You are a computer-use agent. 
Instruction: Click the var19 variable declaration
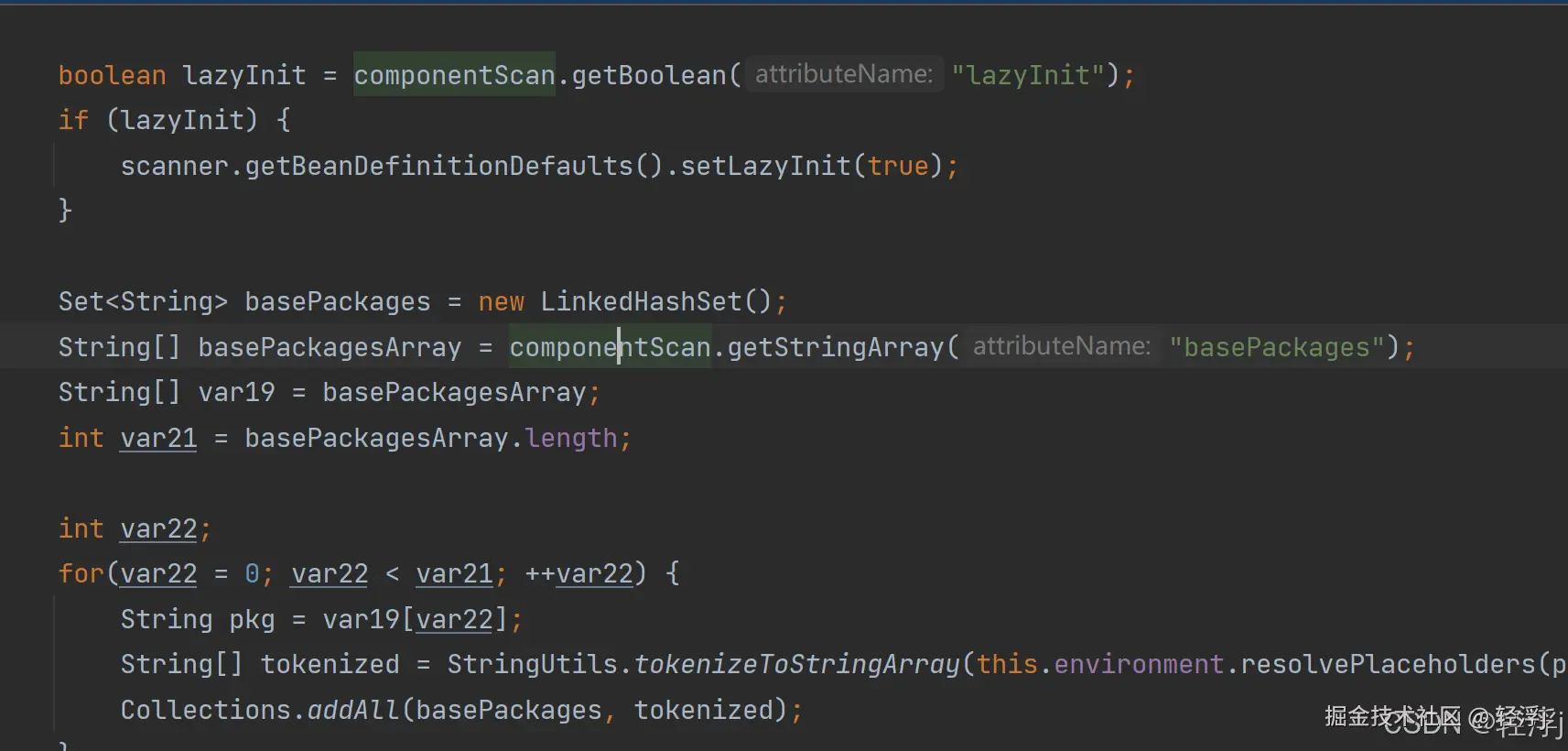236,392
